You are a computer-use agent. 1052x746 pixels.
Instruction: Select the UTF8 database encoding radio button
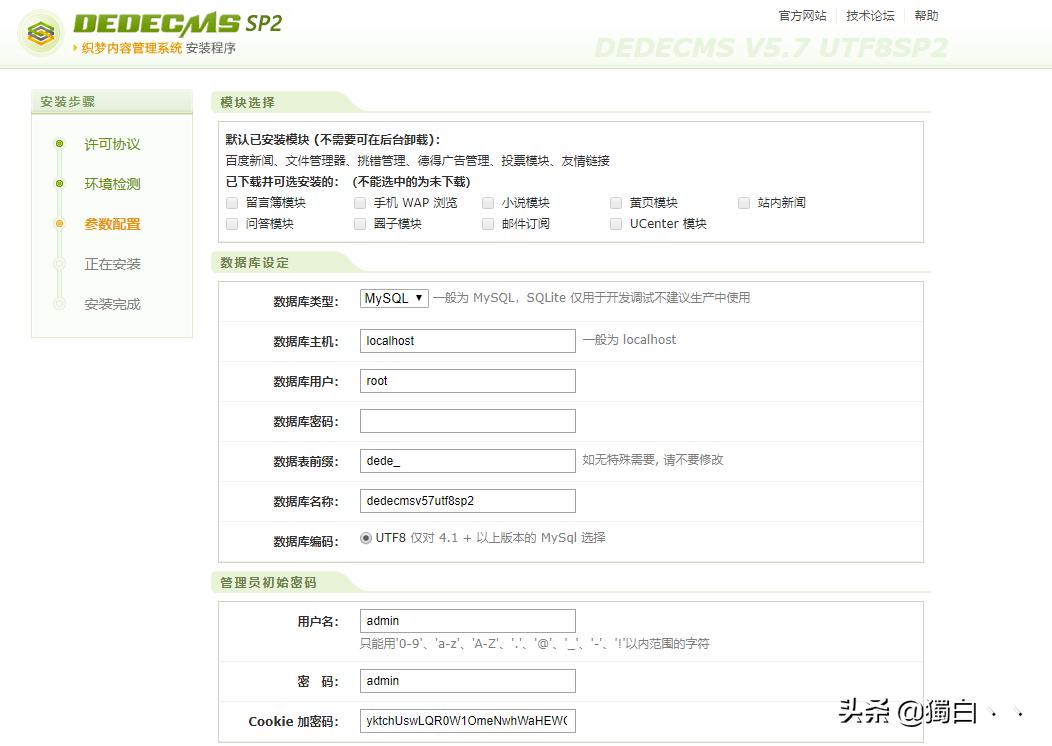(367, 540)
